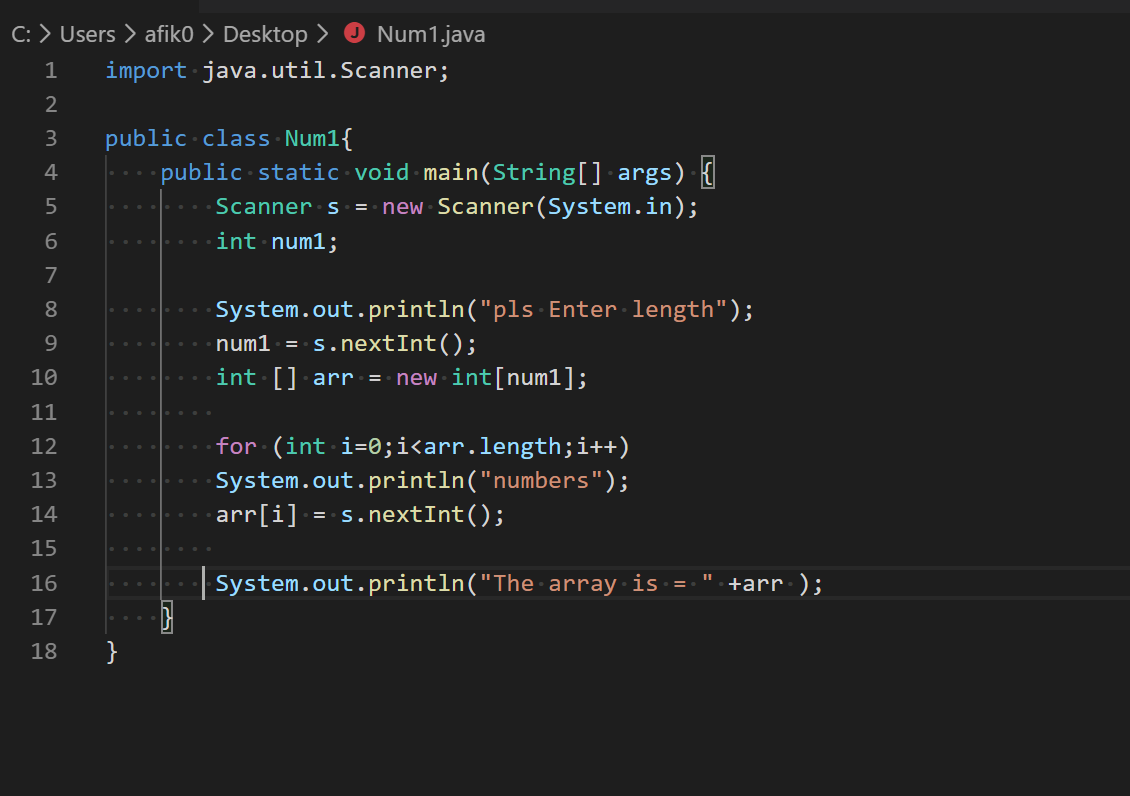Open the afik0 breadcrumb folder
Viewport: 1130px width, 796px height.
tap(169, 34)
